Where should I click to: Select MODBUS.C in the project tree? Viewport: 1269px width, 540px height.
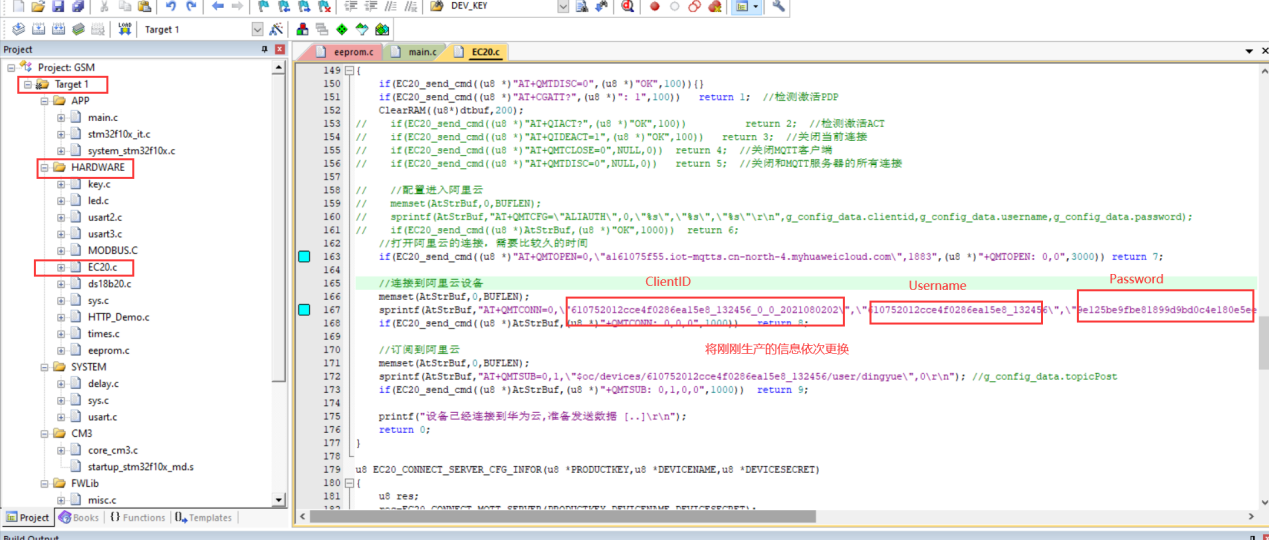(112, 250)
